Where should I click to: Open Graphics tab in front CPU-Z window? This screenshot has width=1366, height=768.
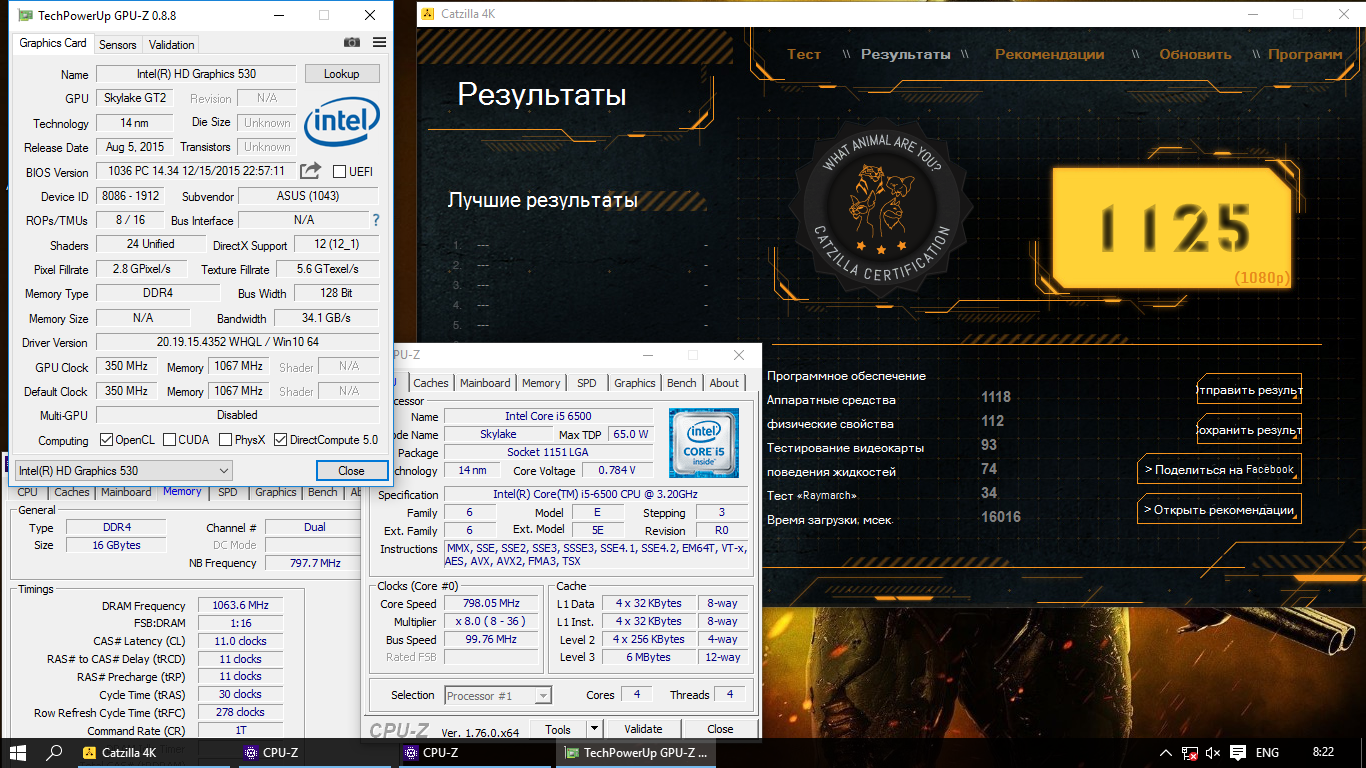635,383
